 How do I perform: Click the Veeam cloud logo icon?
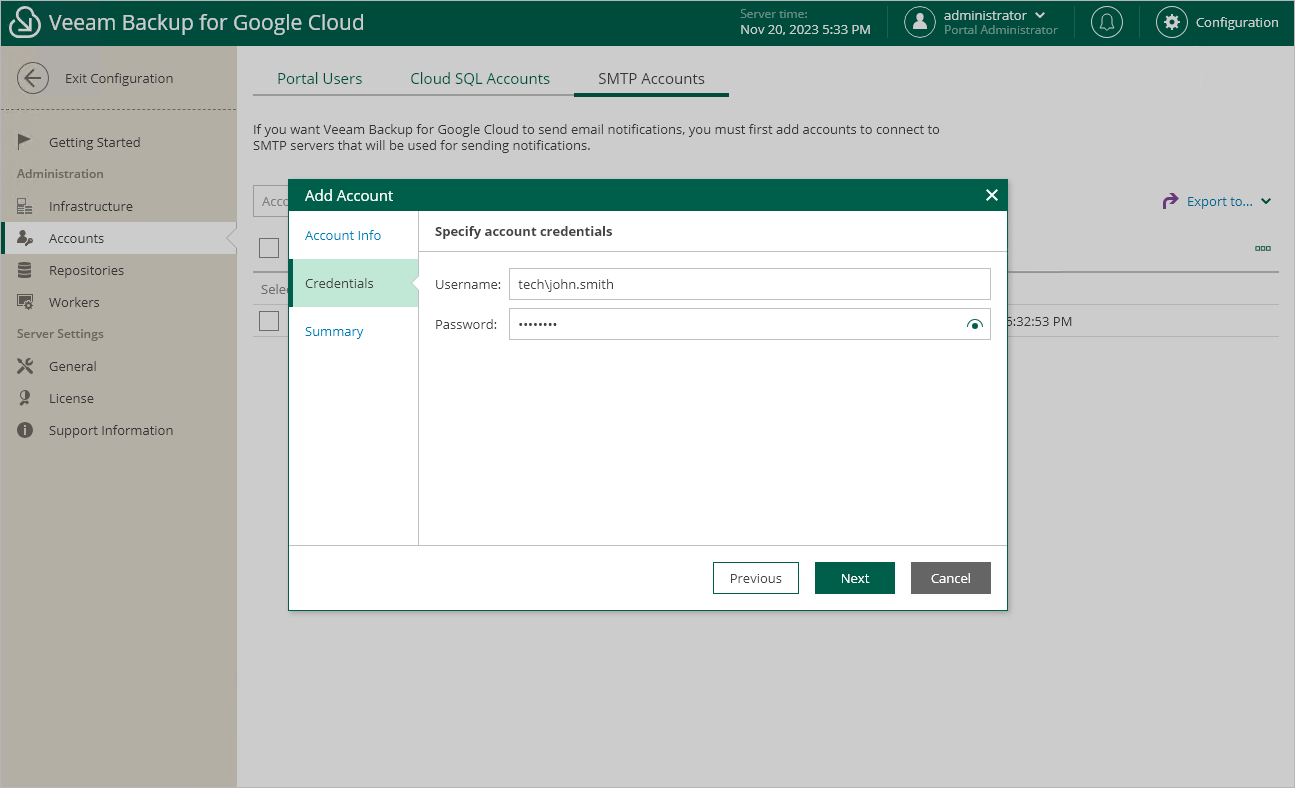coord(25,22)
